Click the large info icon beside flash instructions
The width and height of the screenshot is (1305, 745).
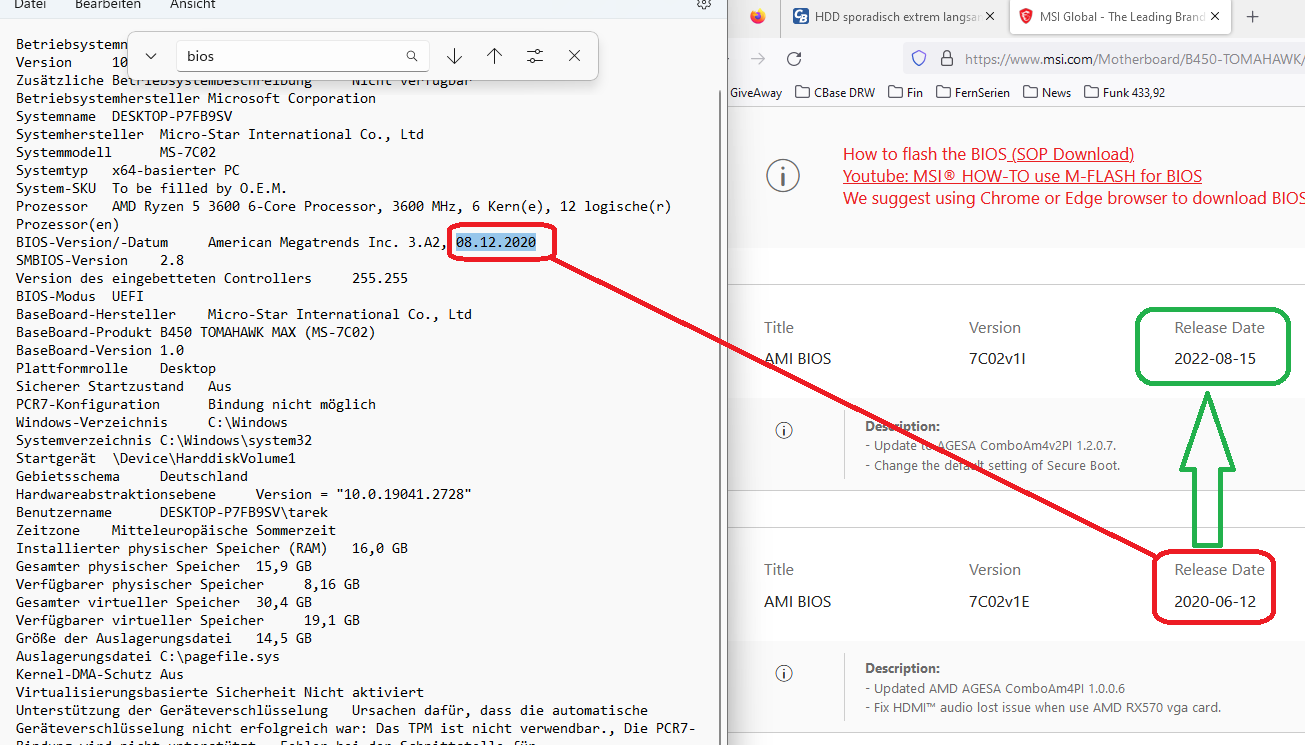tap(783, 176)
